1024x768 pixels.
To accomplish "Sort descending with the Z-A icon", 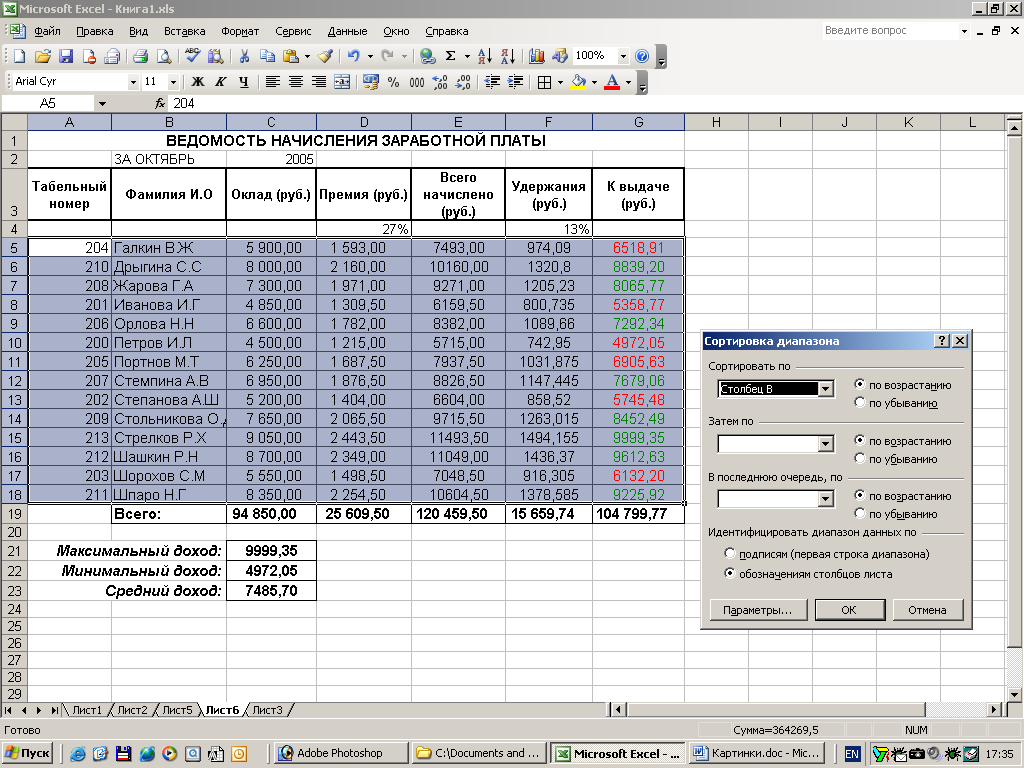I will point(508,56).
